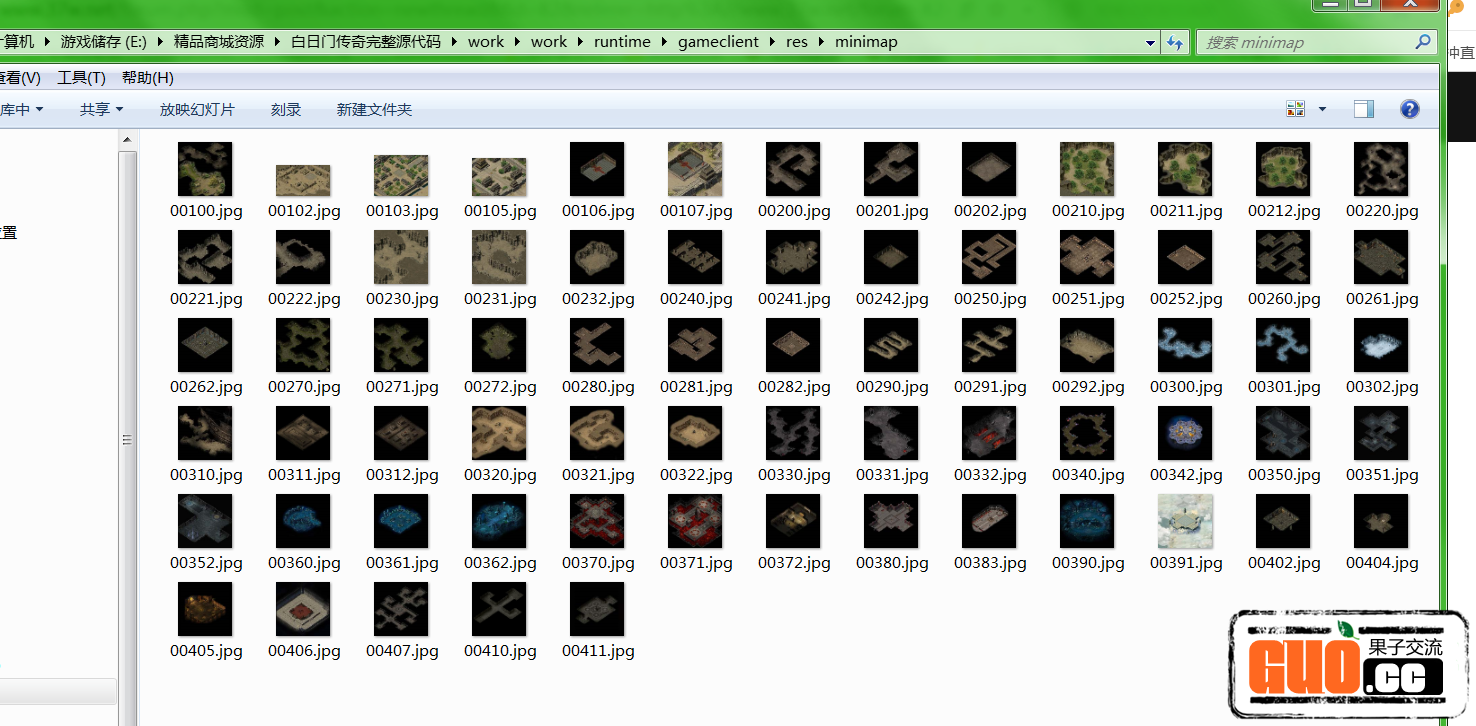Open the 工具(T) menu
The width and height of the screenshot is (1476, 726).
[81, 77]
